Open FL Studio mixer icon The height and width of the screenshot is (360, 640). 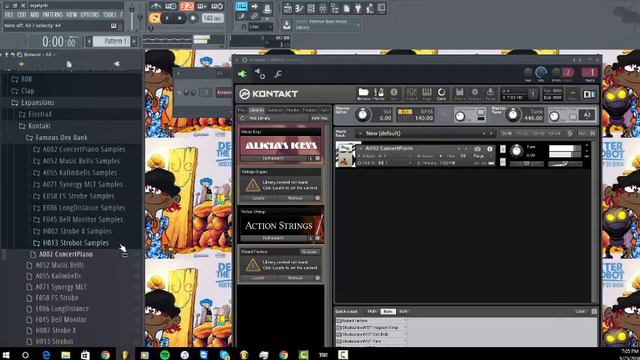click(x=323, y=8)
